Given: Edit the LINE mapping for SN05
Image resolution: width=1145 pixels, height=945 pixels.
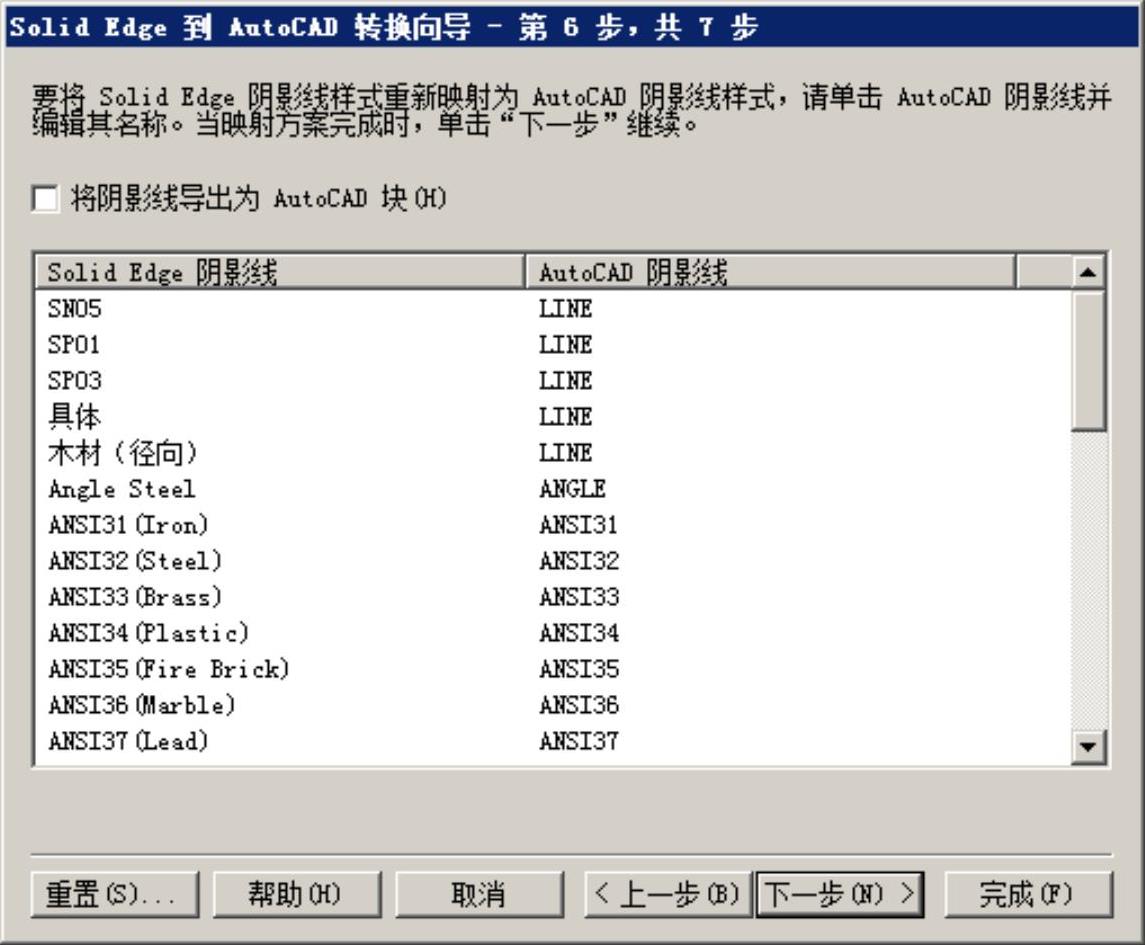Looking at the screenshot, I should [x=565, y=309].
